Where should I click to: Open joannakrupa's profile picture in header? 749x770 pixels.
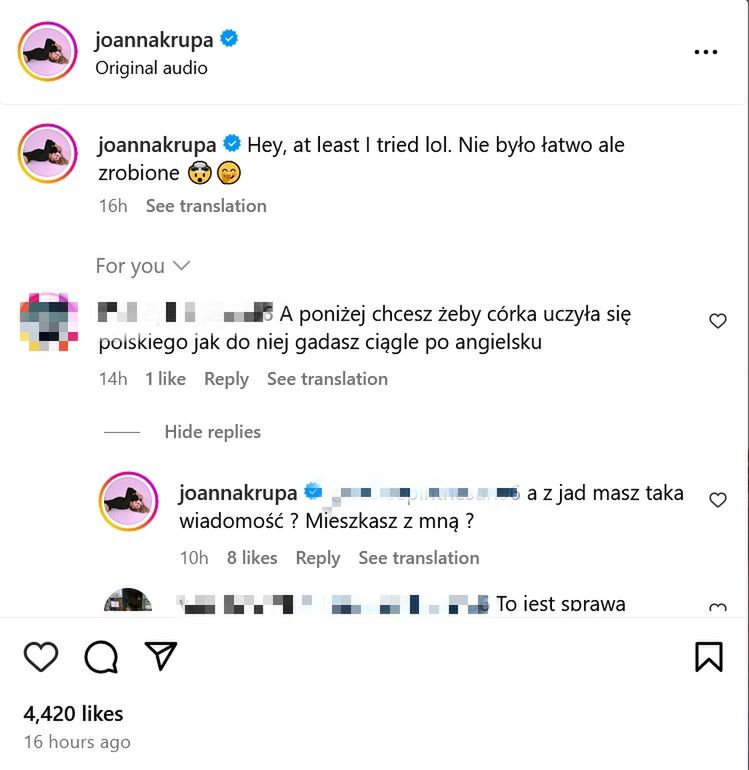point(47,52)
